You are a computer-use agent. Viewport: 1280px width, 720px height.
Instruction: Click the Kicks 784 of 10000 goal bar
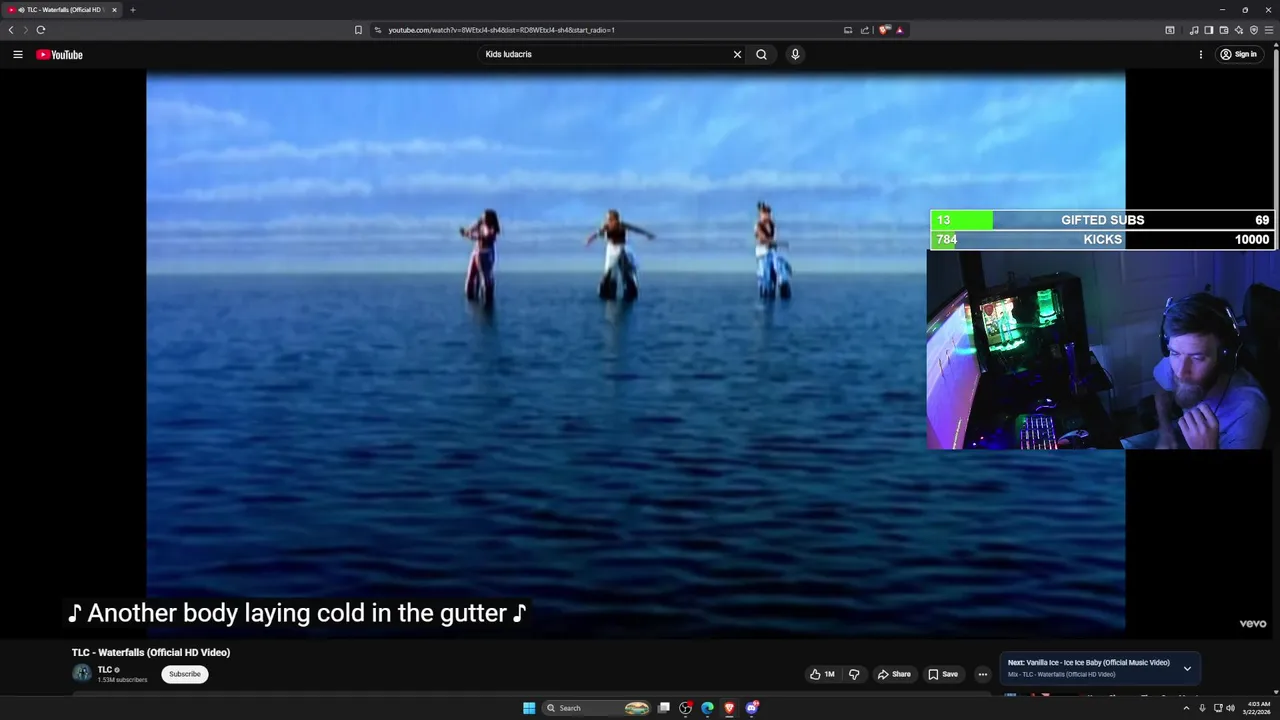[1102, 239]
